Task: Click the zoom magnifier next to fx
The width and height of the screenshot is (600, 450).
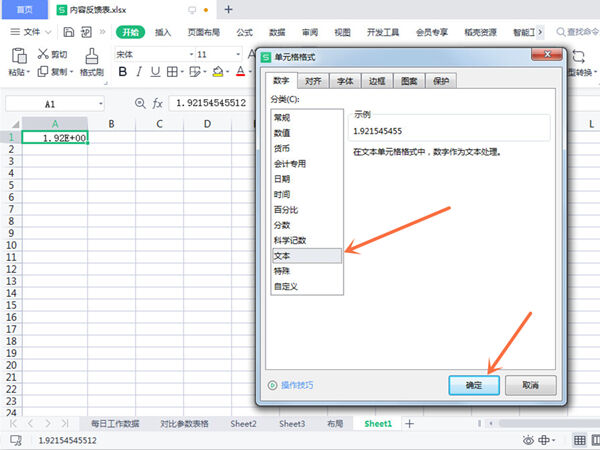Action: (x=140, y=103)
